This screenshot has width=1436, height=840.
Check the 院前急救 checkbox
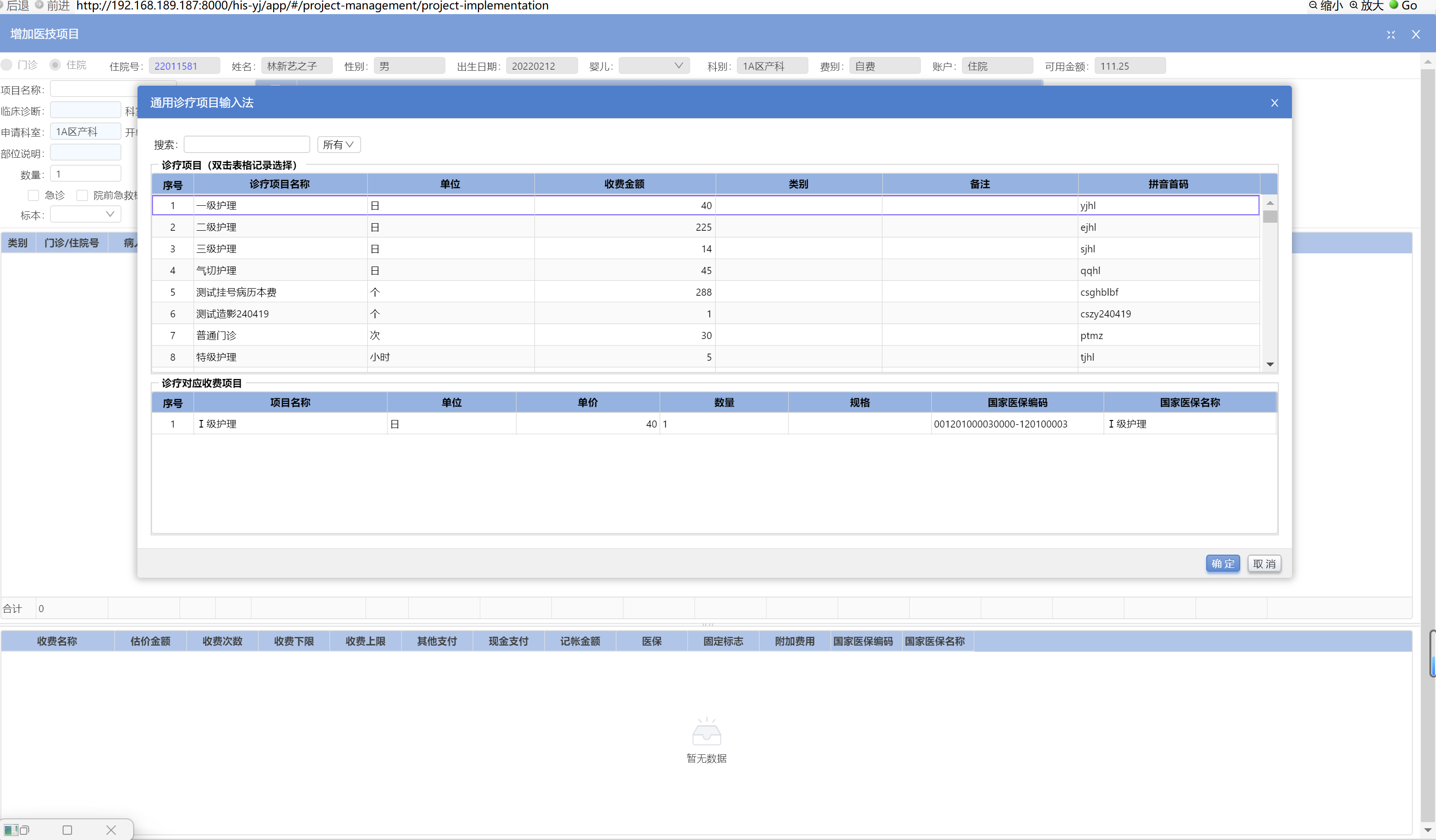tap(82, 195)
